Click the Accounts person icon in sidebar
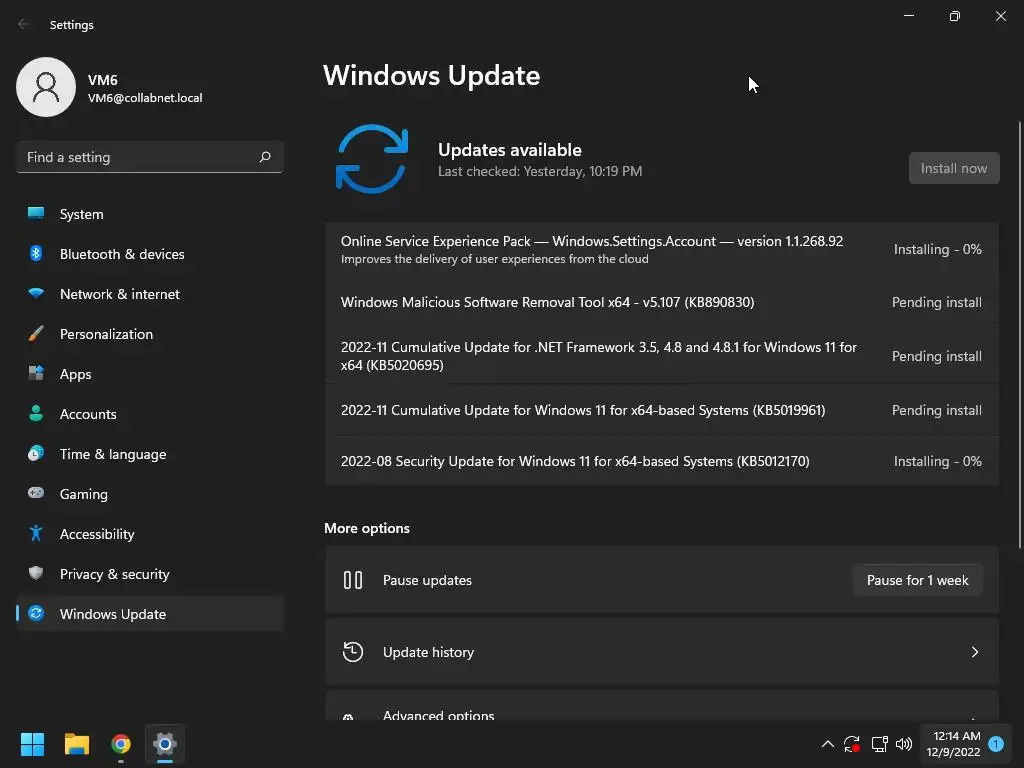The width and height of the screenshot is (1024, 768). click(36, 413)
